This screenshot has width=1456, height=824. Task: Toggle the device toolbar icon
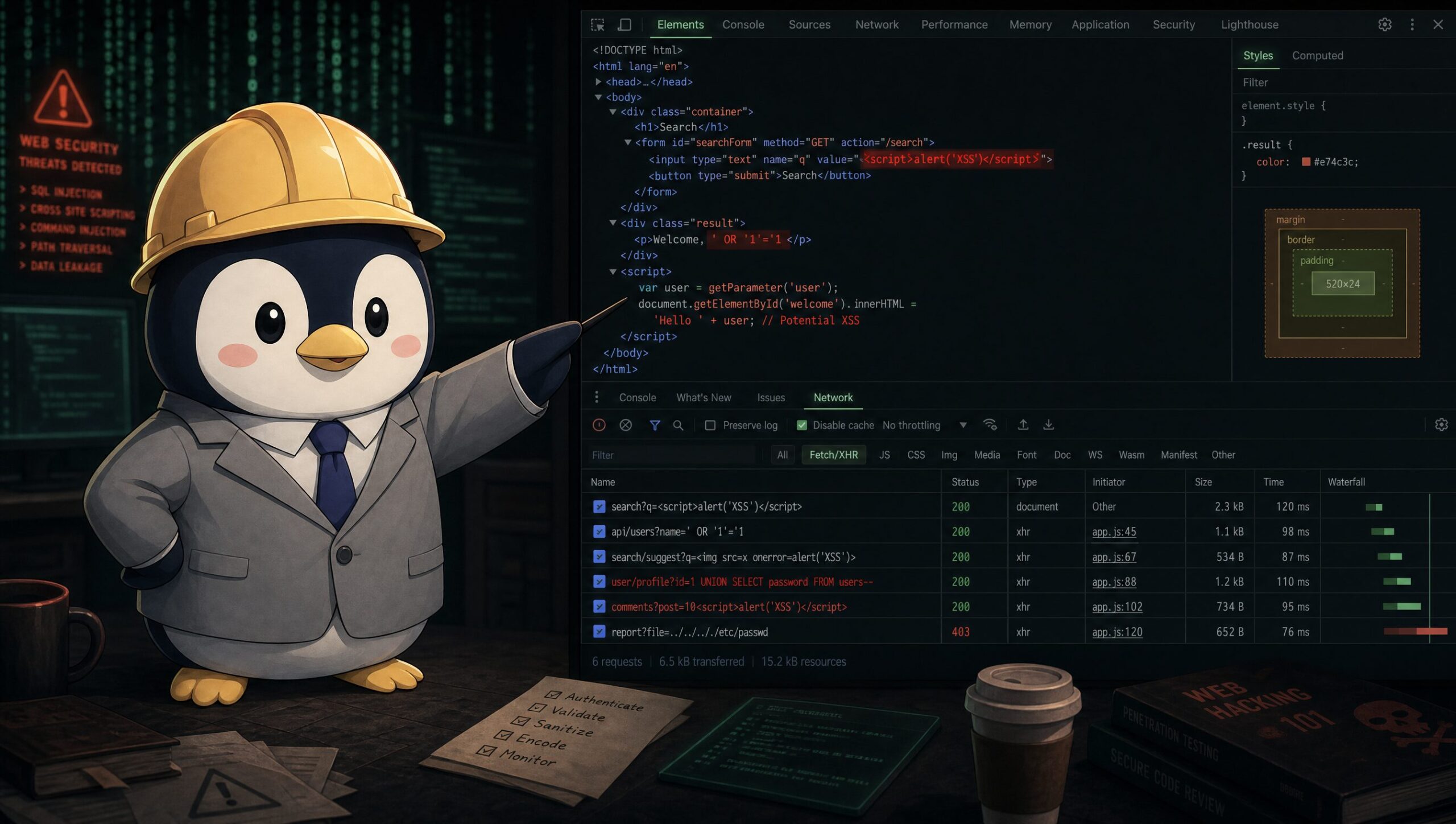624,24
